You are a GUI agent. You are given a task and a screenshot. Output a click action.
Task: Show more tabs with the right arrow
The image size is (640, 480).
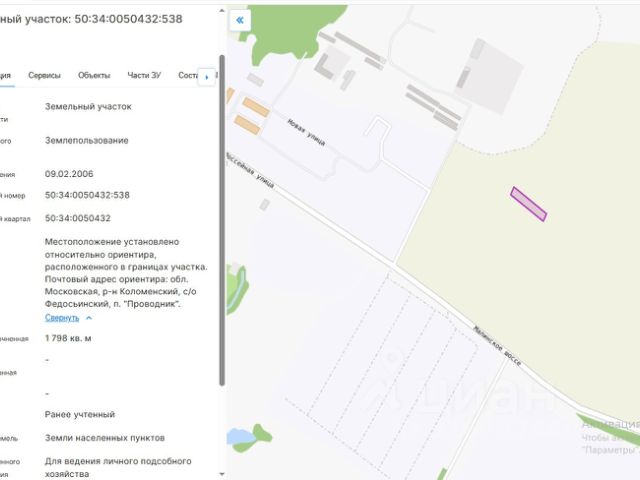207,77
